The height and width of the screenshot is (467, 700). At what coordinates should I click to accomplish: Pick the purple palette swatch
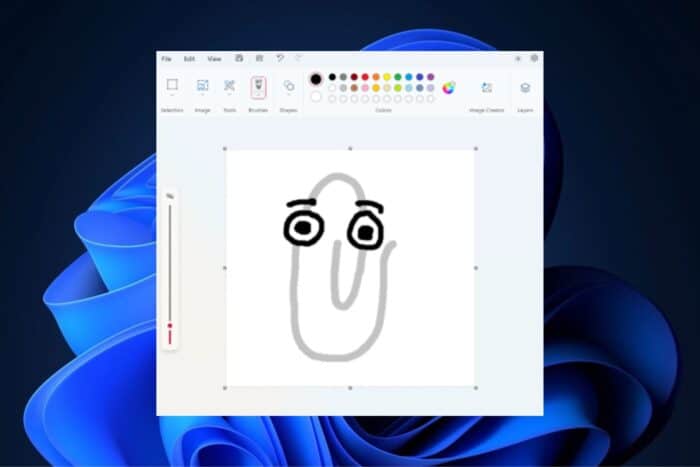pos(431,77)
